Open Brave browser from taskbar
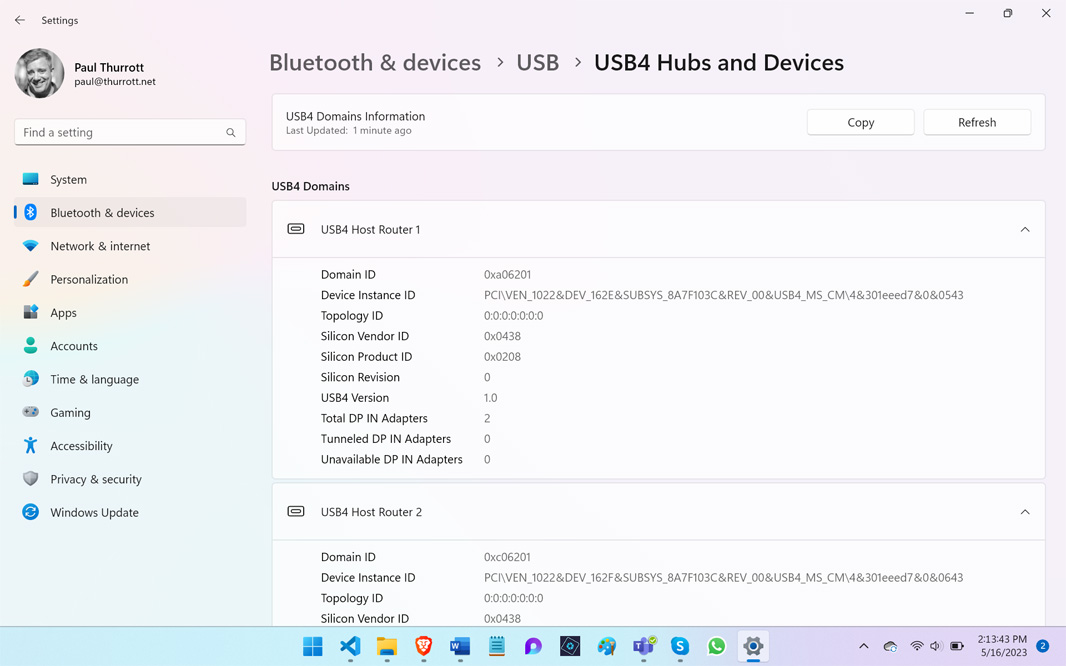Screen dimensions: 1066x666 coord(423,646)
